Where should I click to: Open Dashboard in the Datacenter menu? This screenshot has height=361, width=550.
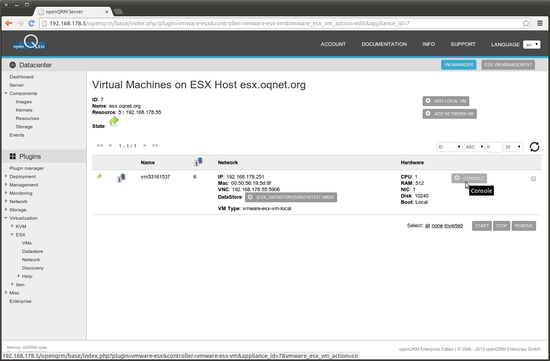pos(21,76)
